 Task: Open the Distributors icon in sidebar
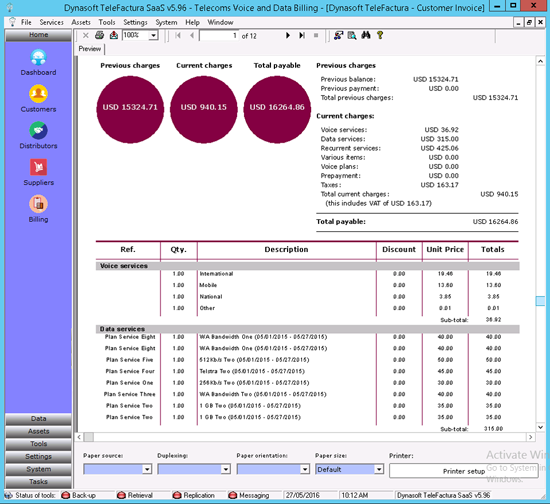[x=38, y=130]
